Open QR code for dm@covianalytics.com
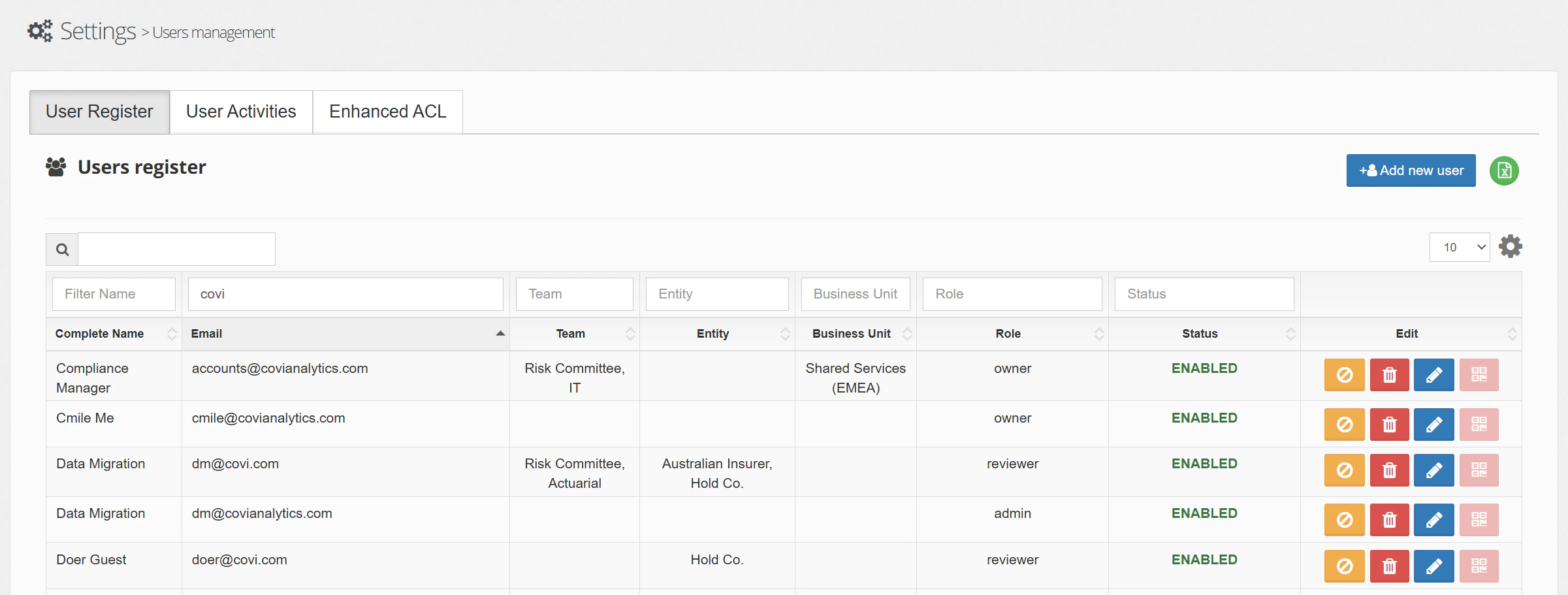Image resolution: width=1568 pixels, height=595 pixels. [x=1479, y=520]
